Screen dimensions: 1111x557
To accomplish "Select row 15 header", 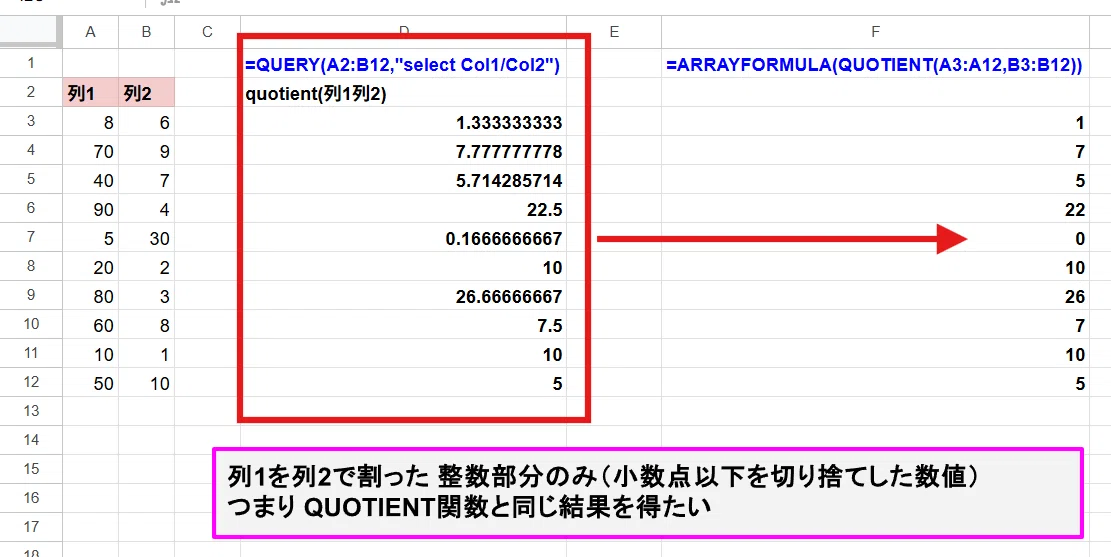I will 31,470.
